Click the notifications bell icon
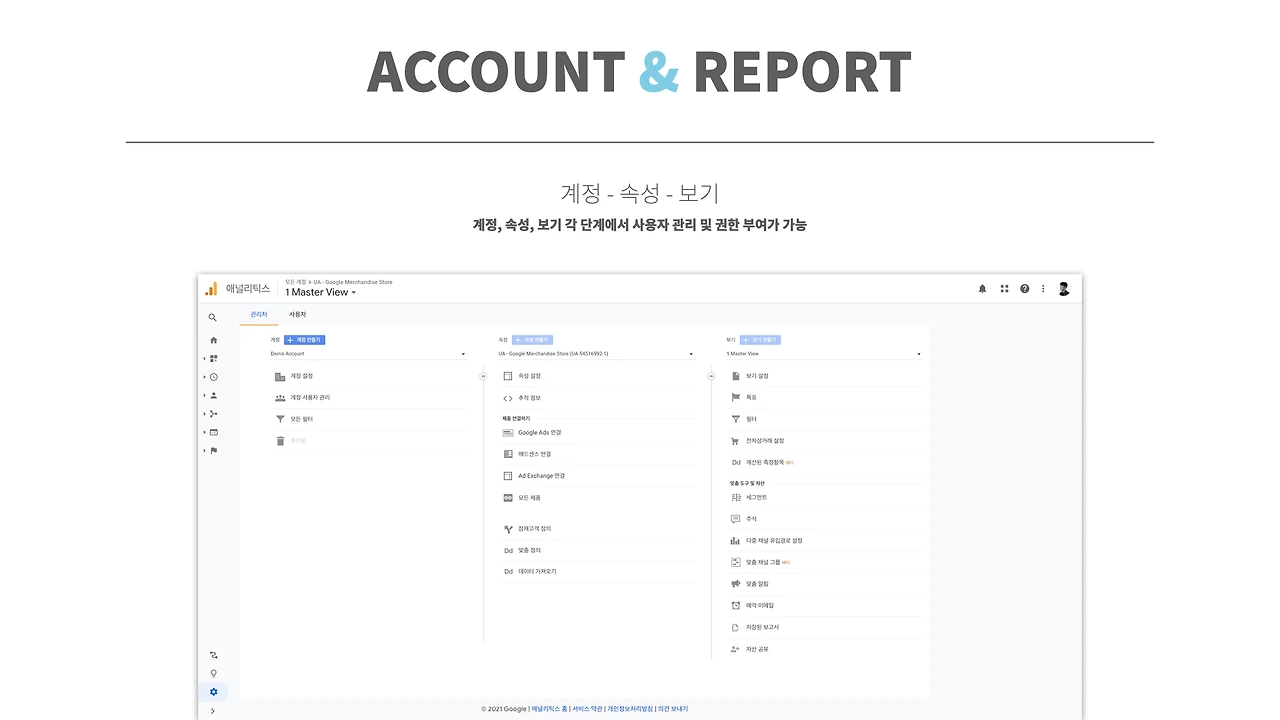This screenshot has height=720, width=1280. 981,288
